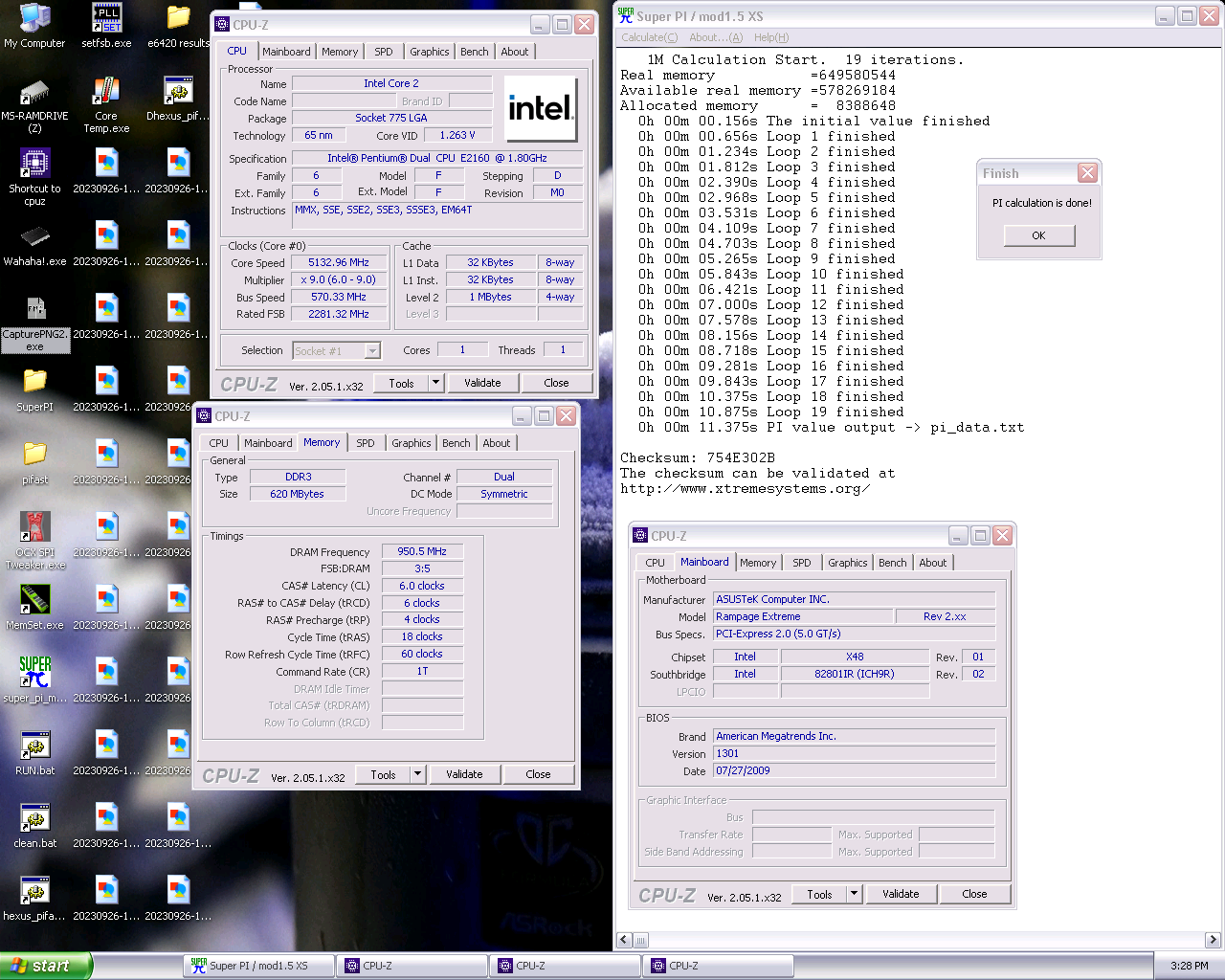
Task: Click the taskbar clock 3:28 PM
Action: tap(1190, 966)
